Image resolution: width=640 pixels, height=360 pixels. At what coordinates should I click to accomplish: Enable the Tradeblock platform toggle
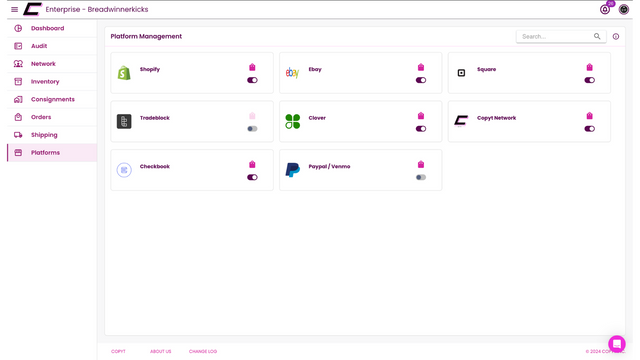pos(252,129)
